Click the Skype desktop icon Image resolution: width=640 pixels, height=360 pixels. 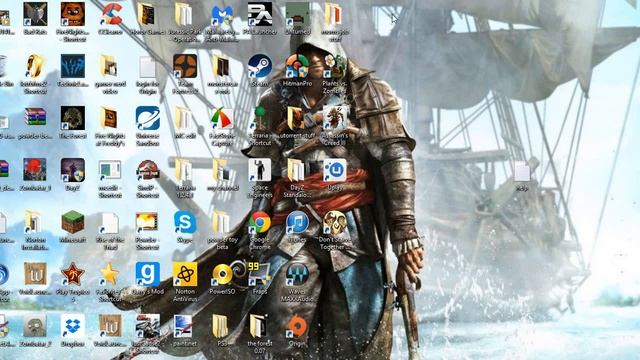[185, 222]
